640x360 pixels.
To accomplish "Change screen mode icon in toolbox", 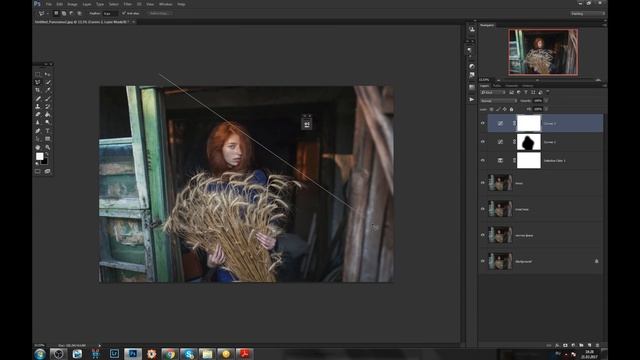I will point(48,171).
